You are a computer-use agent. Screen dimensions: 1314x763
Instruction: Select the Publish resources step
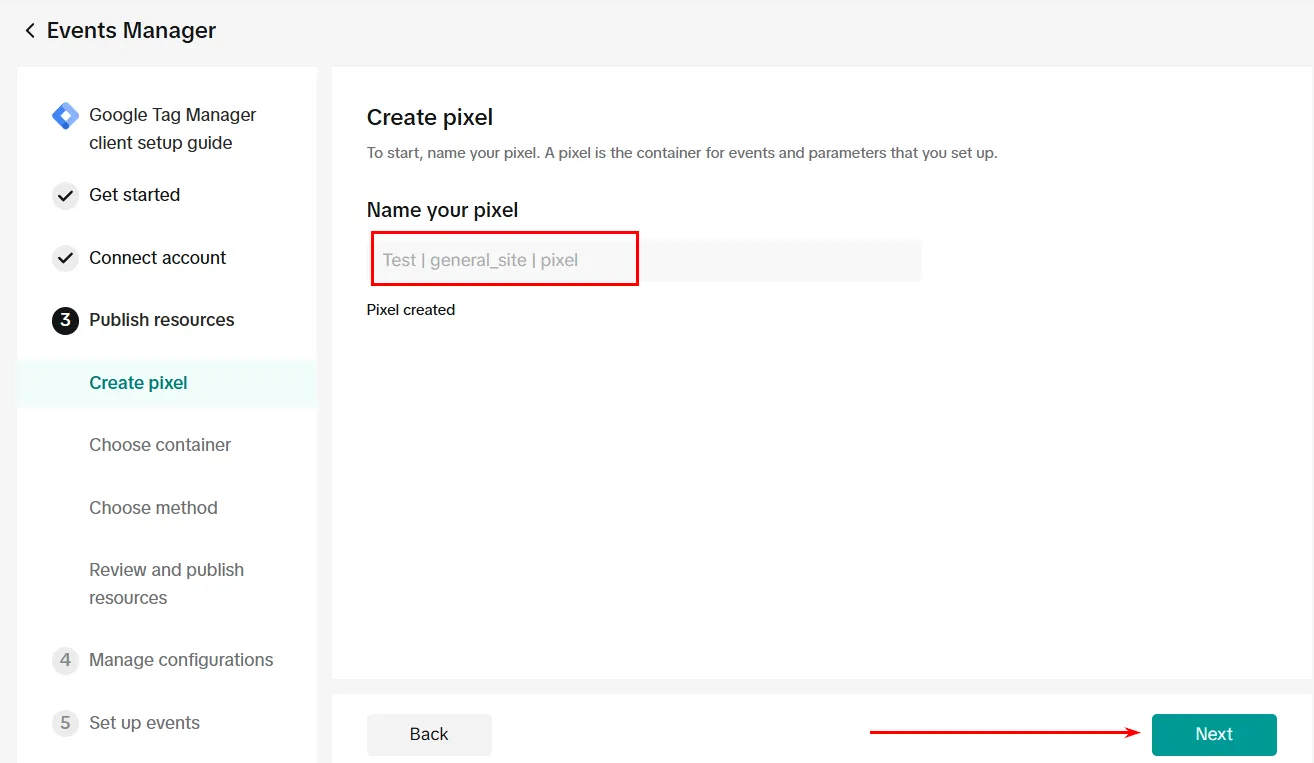coord(162,320)
